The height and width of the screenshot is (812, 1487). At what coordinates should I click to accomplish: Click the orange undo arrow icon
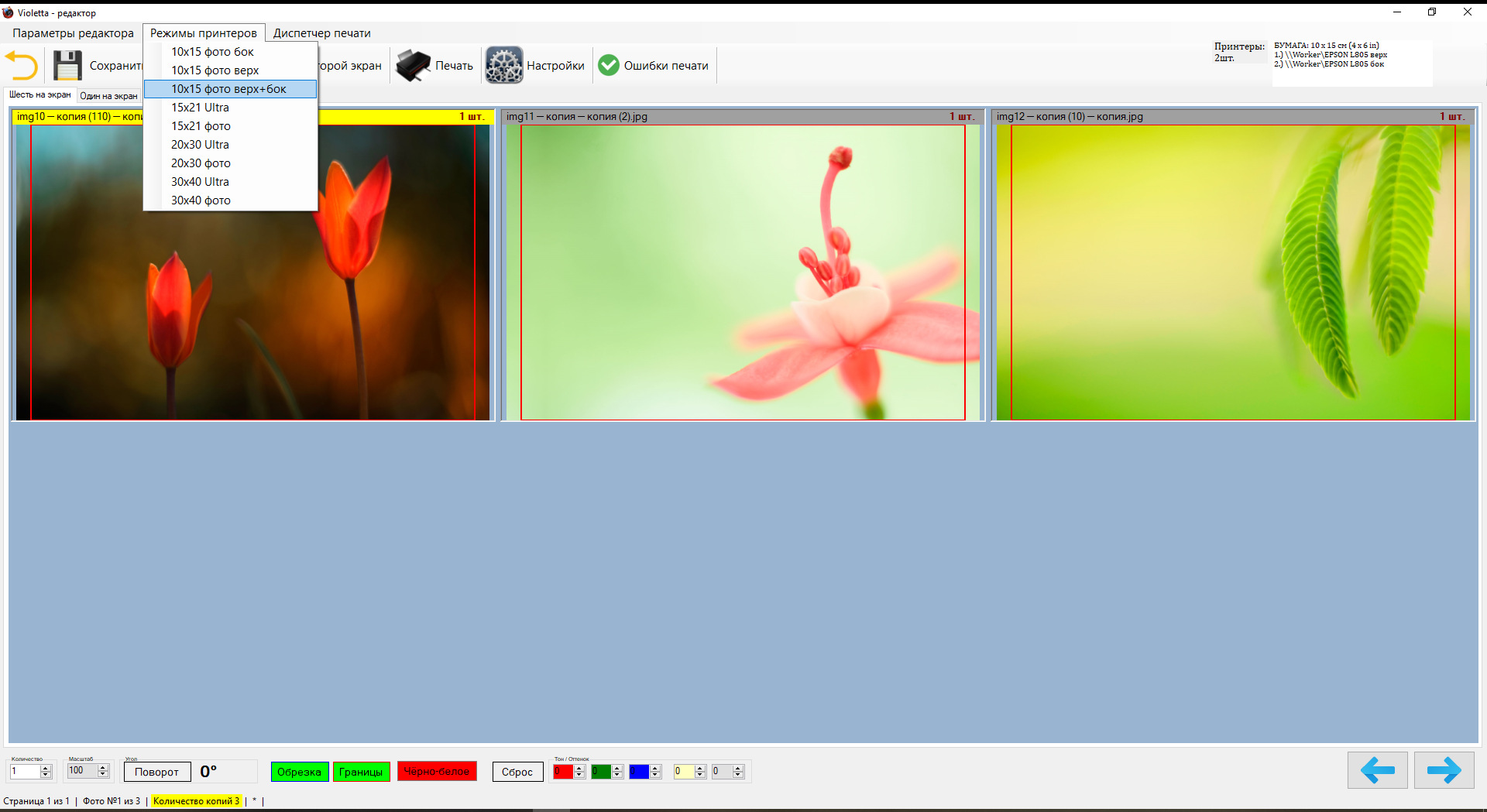(x=22, y=66)
